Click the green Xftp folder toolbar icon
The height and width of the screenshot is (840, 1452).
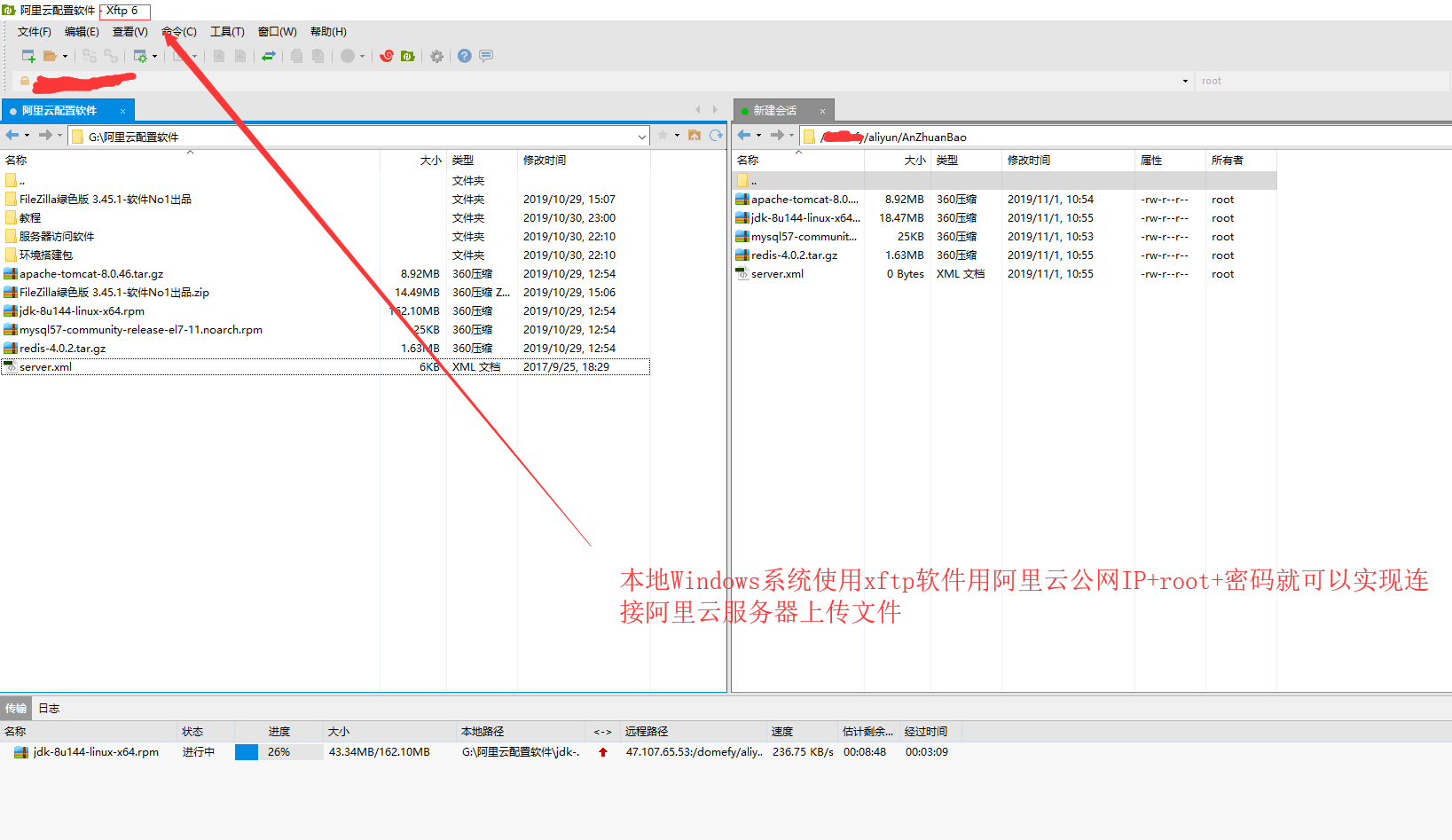(408, 56)
